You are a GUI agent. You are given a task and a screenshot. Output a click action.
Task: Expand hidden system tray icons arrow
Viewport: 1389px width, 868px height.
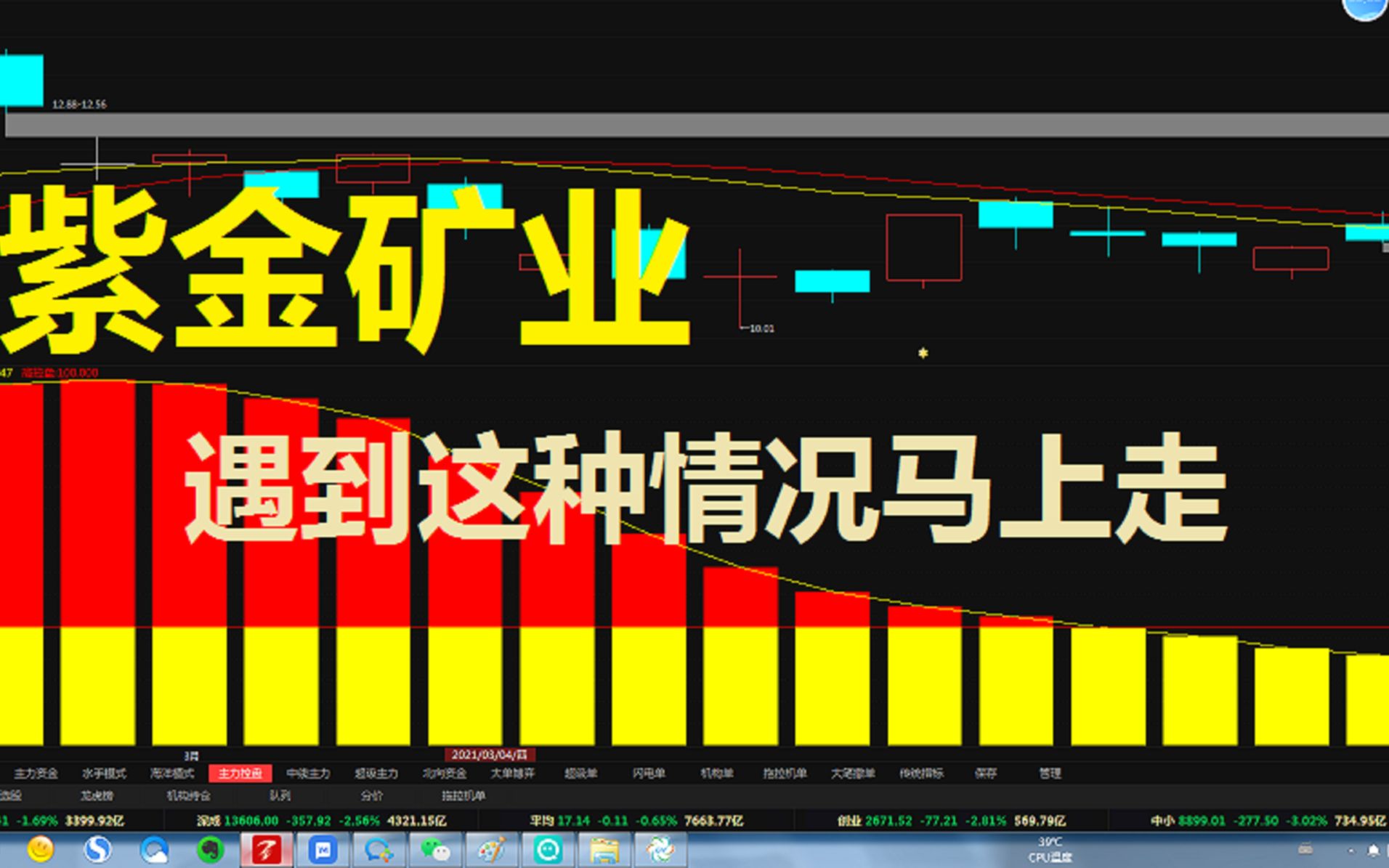tap(1350, 850)
